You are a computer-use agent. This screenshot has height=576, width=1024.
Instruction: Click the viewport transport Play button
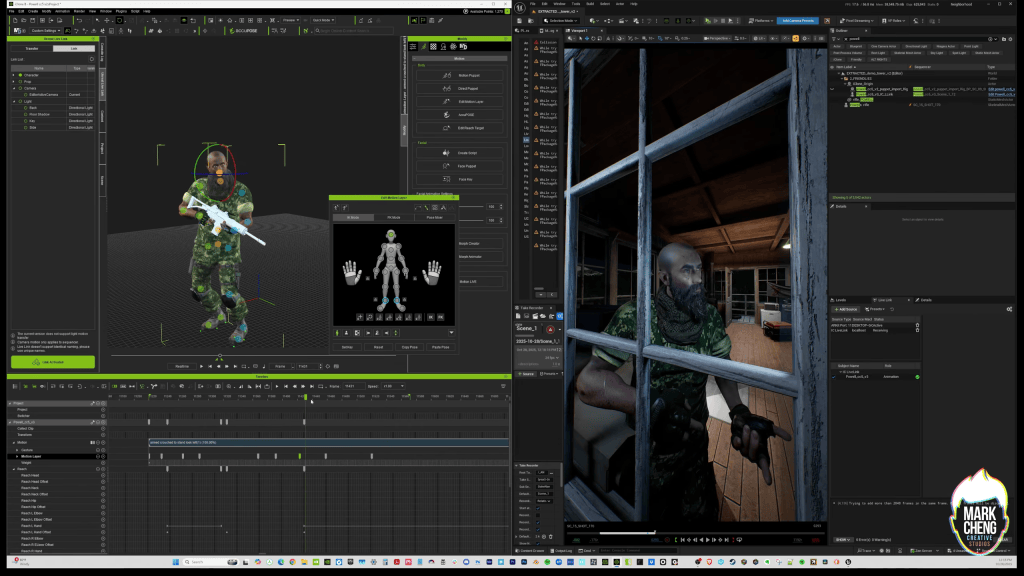201,366
